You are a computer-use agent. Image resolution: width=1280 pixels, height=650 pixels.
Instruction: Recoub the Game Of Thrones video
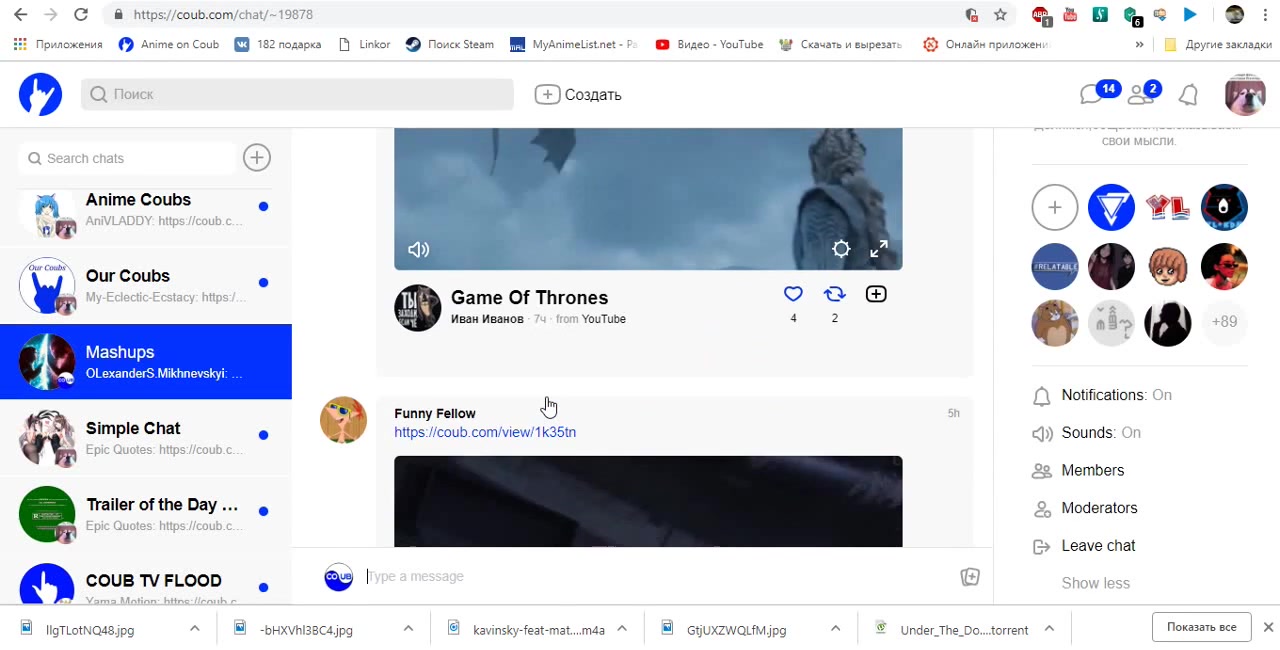(x=834, y=294)
